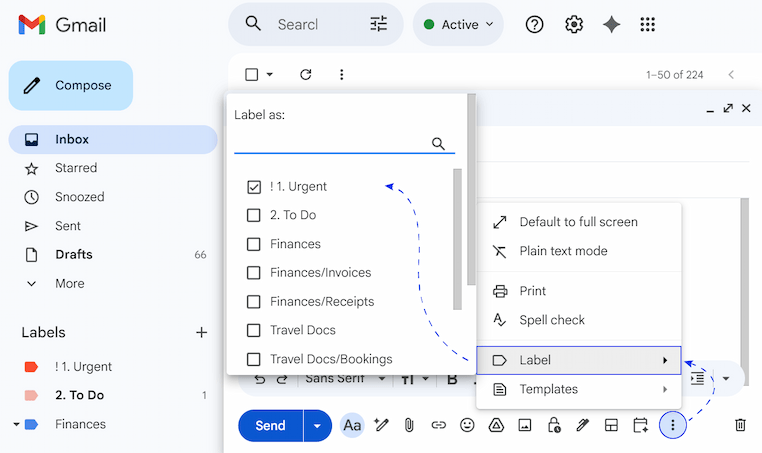Open the Google apps grid
Viewport: 762px width, 453px height.
pyautogui.click(x=647, y=24)
